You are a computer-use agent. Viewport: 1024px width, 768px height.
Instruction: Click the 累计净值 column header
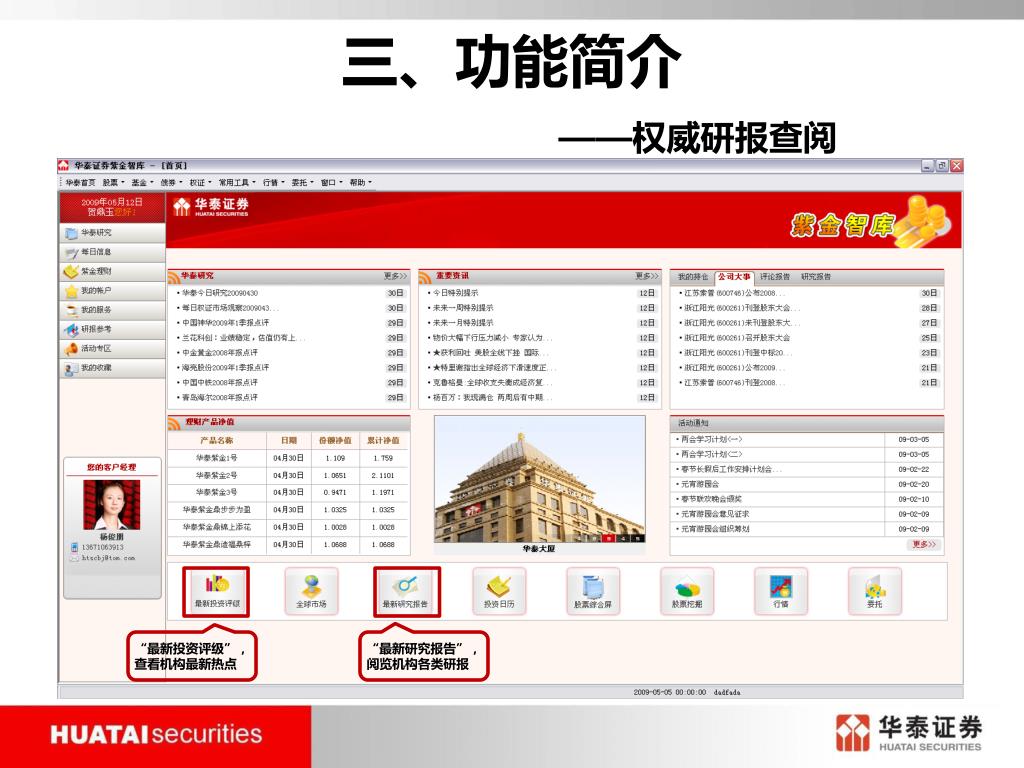point(383,441)
